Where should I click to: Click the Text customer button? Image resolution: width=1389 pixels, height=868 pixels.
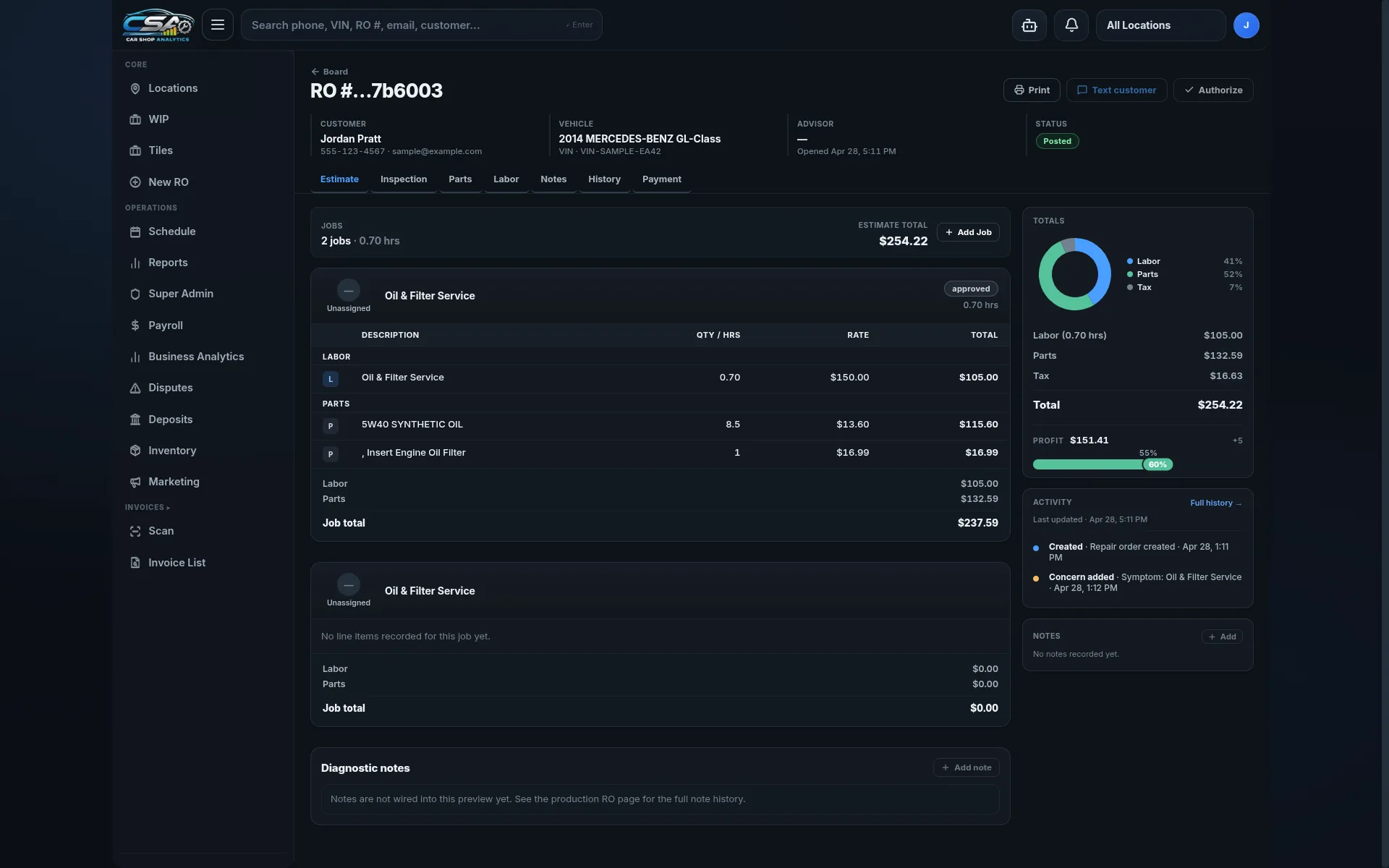click(x=1116, y=90)
